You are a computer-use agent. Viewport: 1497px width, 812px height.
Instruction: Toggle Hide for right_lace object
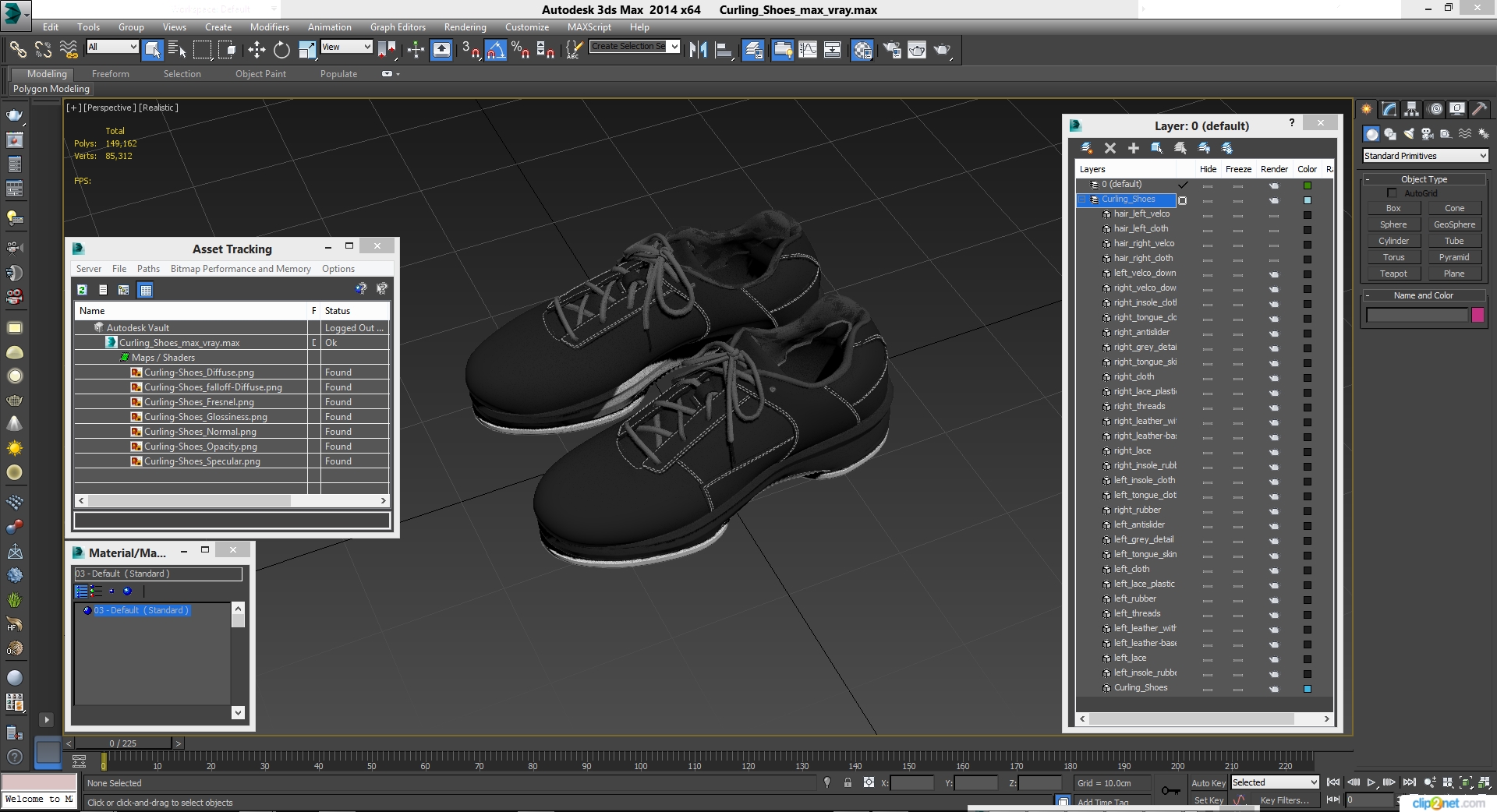coord(1208,453)
